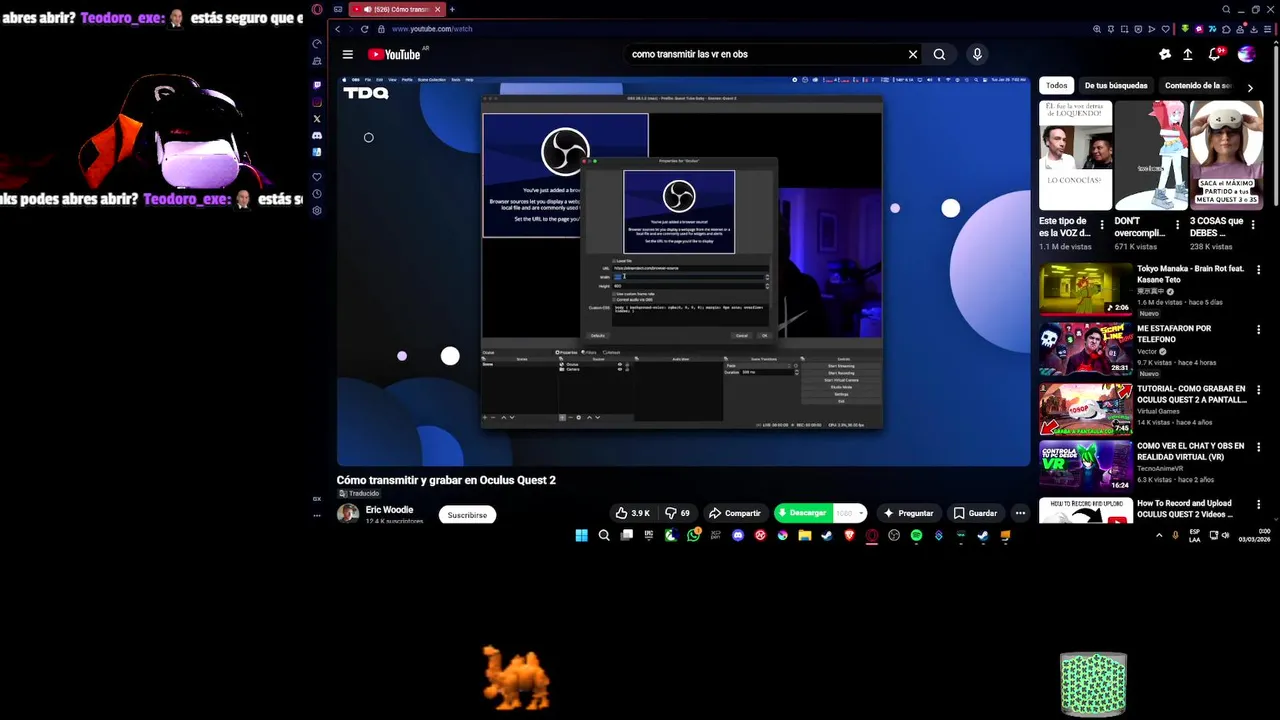
Task: Open options for COMO VER EL CHAT video
Action: (1258, 447)
